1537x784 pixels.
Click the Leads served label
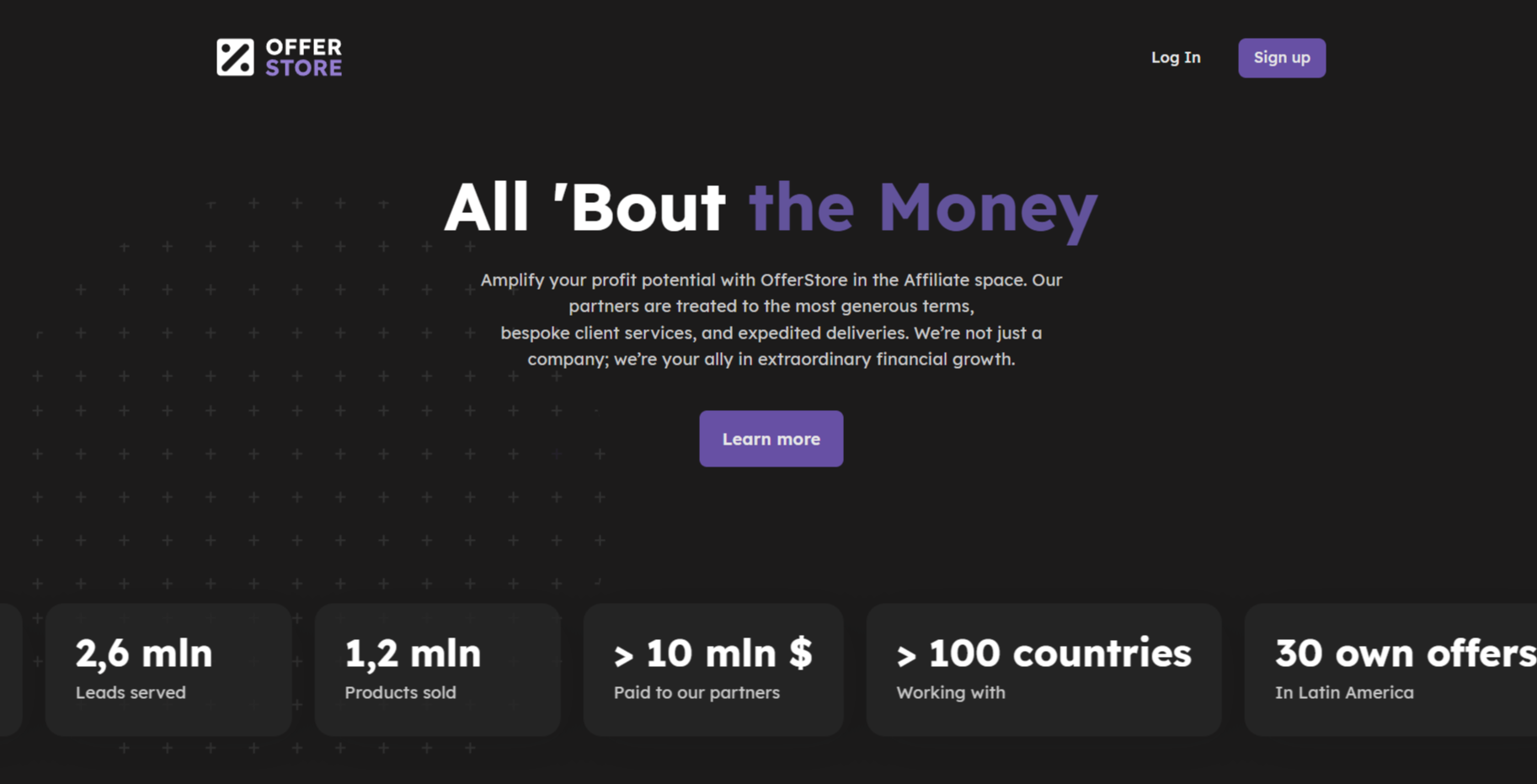(131, 692)
